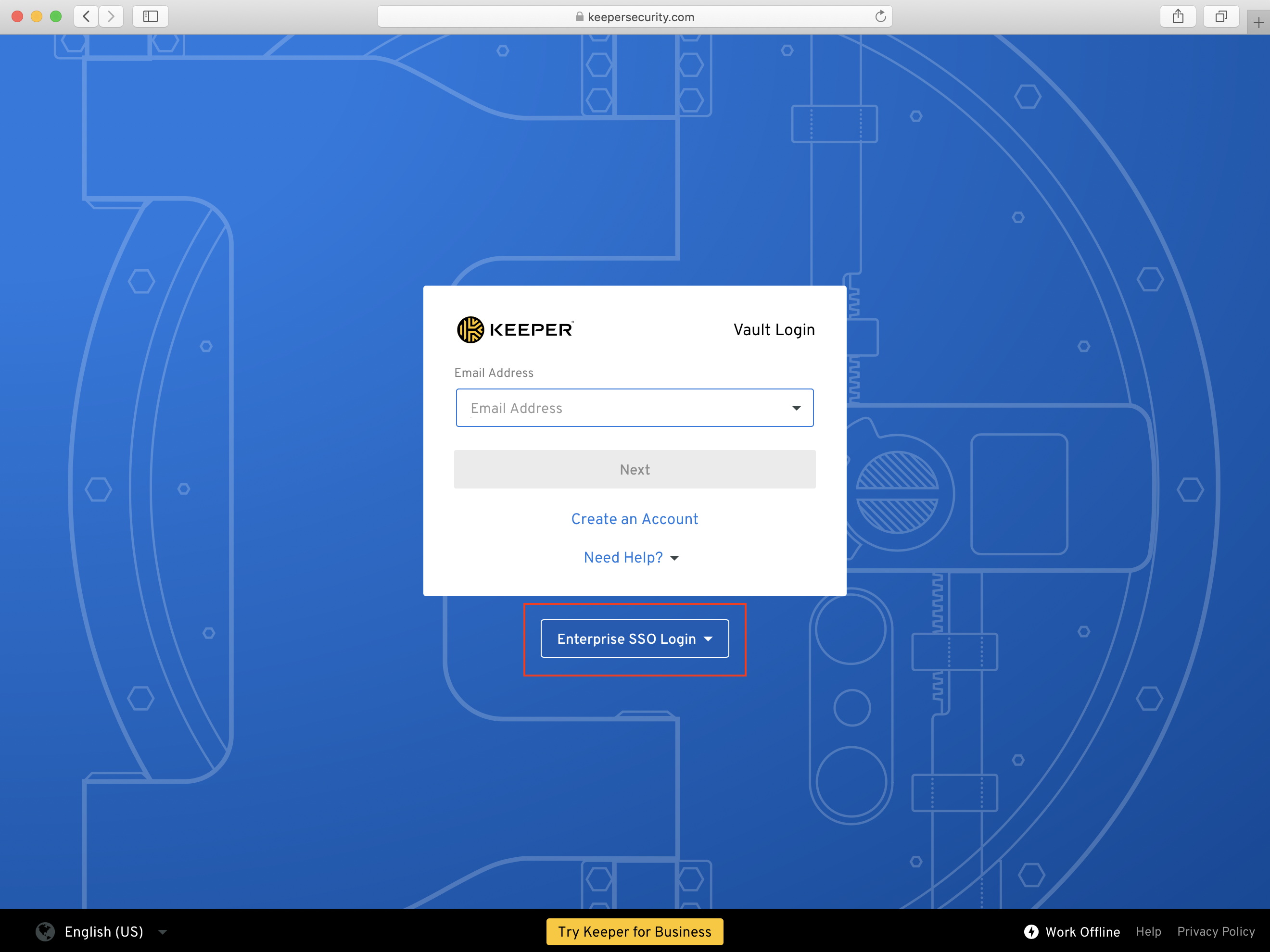Open a new tab with the plus icon
The width and height of the screenshot is (1270, 952).
1258,23
